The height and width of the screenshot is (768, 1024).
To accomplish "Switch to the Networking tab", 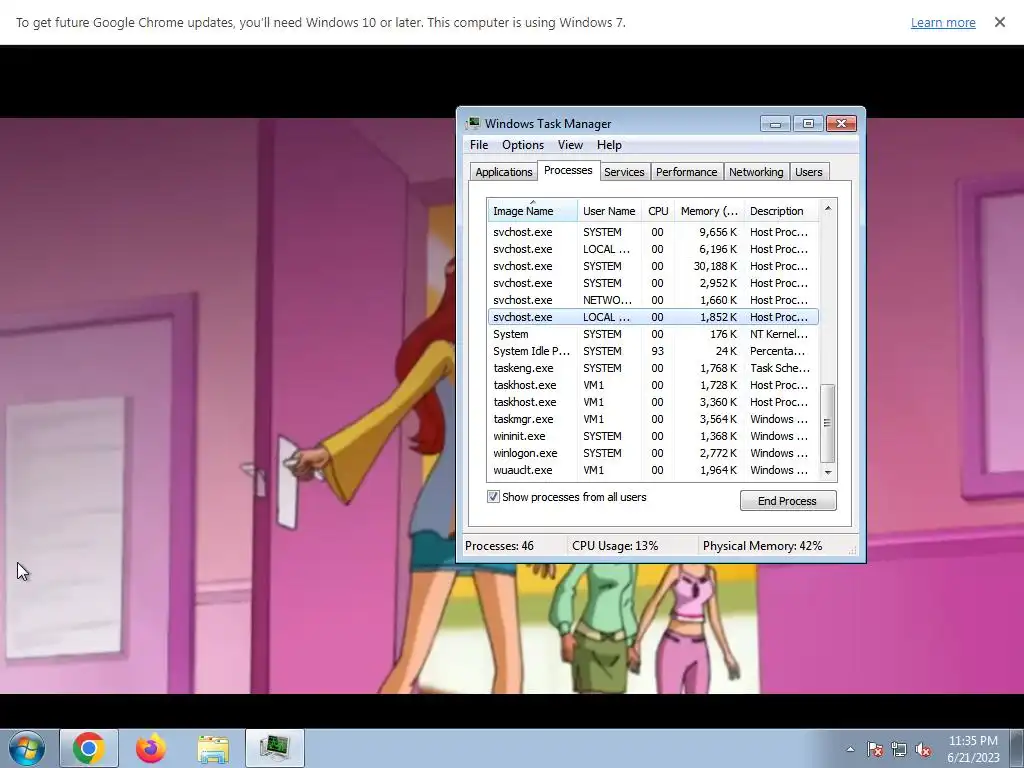I will tap(756, 172).
